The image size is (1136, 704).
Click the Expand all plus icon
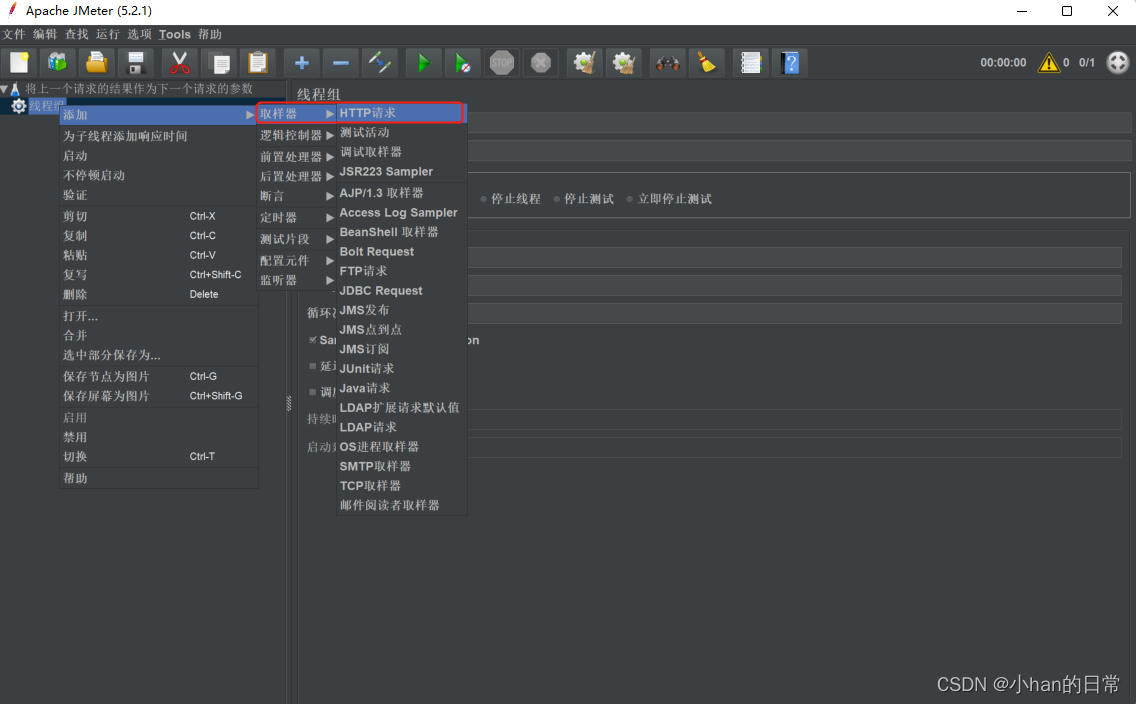pos(301,63)
